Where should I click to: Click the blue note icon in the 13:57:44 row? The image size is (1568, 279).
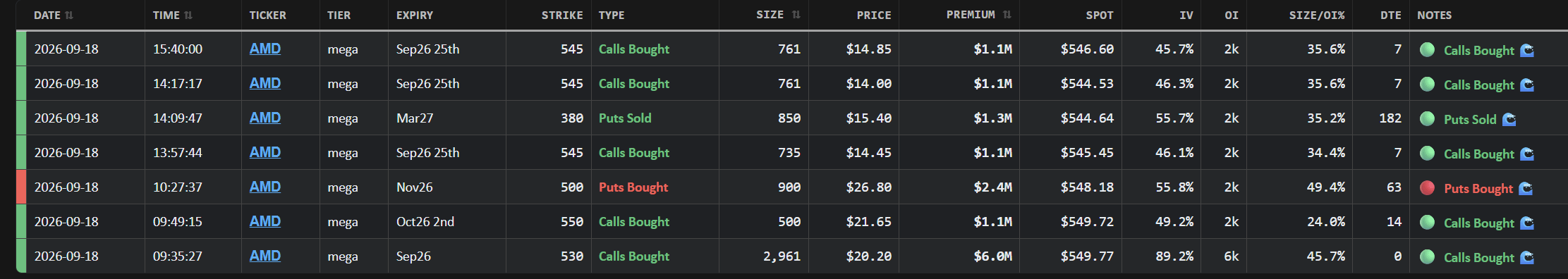[x=1527, y=154]
